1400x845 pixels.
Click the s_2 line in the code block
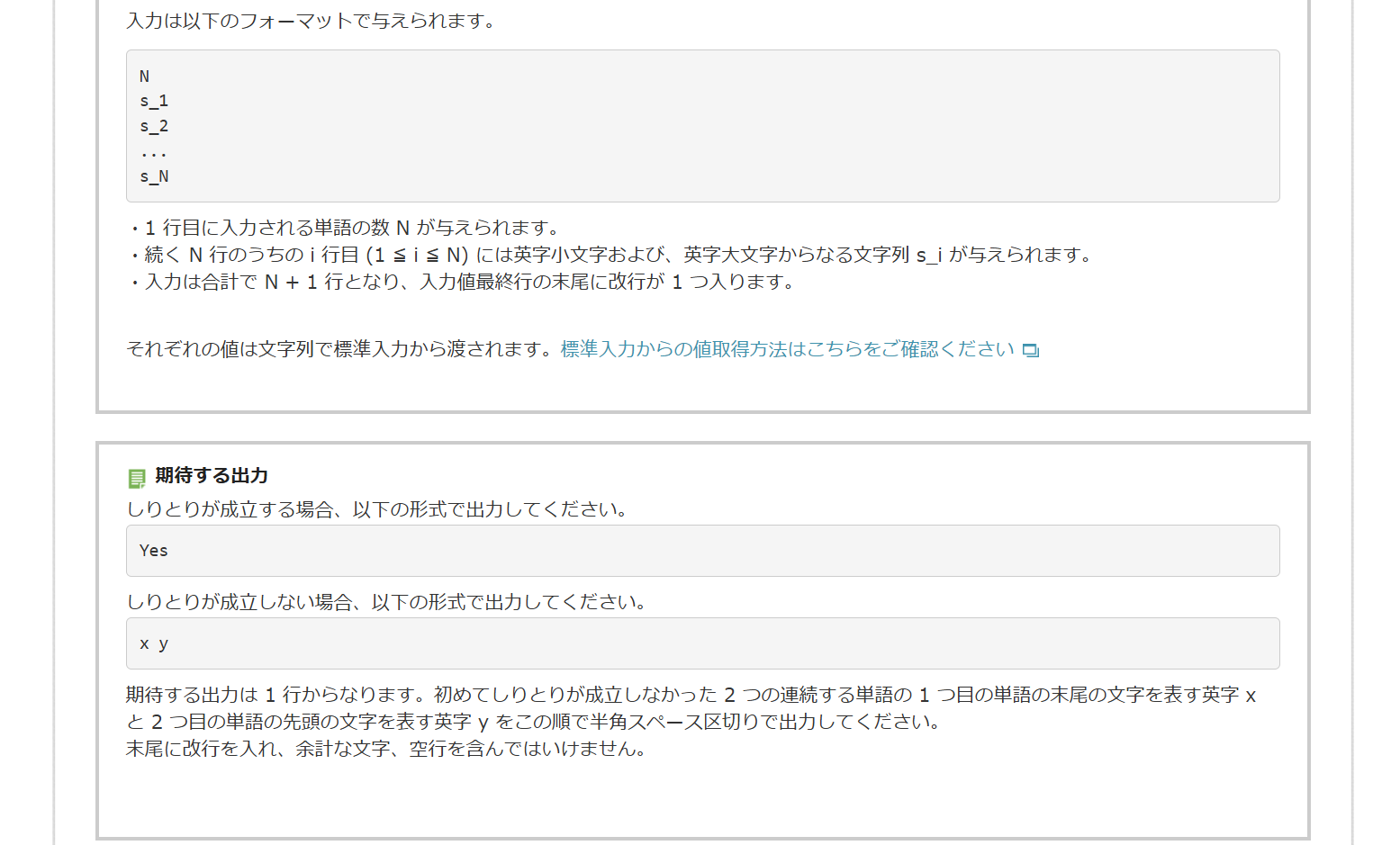154,126
